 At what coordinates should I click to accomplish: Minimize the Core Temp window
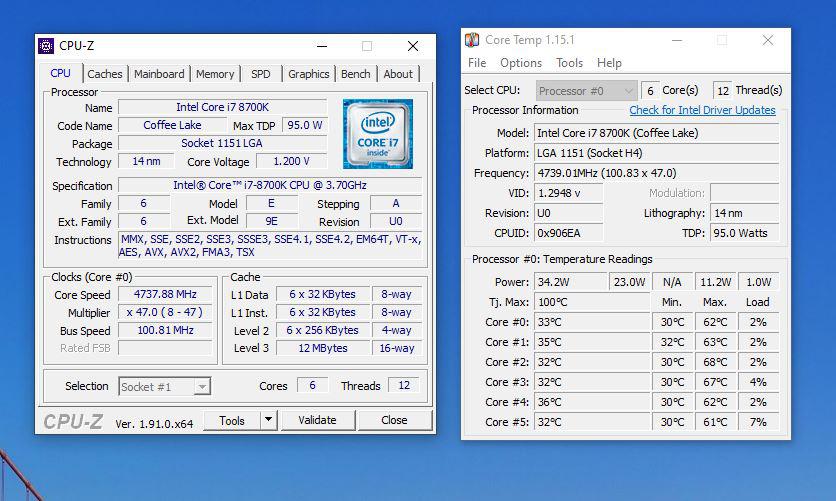[x=677, y=40]
